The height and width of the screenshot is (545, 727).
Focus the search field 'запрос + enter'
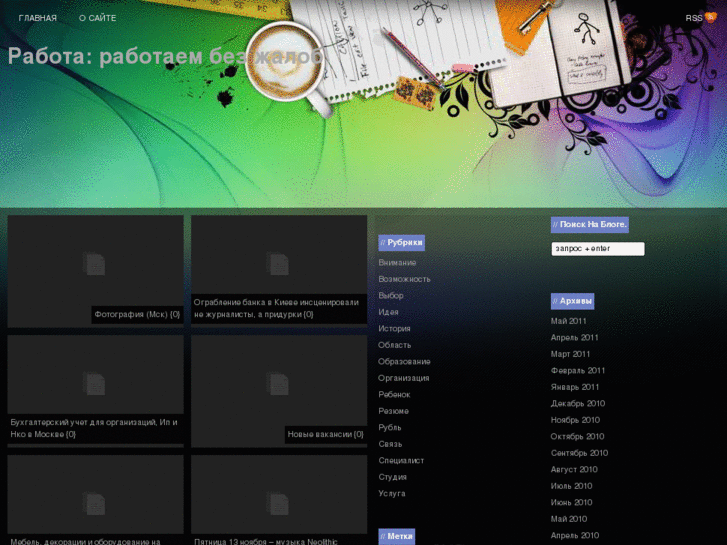pos(598,249)
